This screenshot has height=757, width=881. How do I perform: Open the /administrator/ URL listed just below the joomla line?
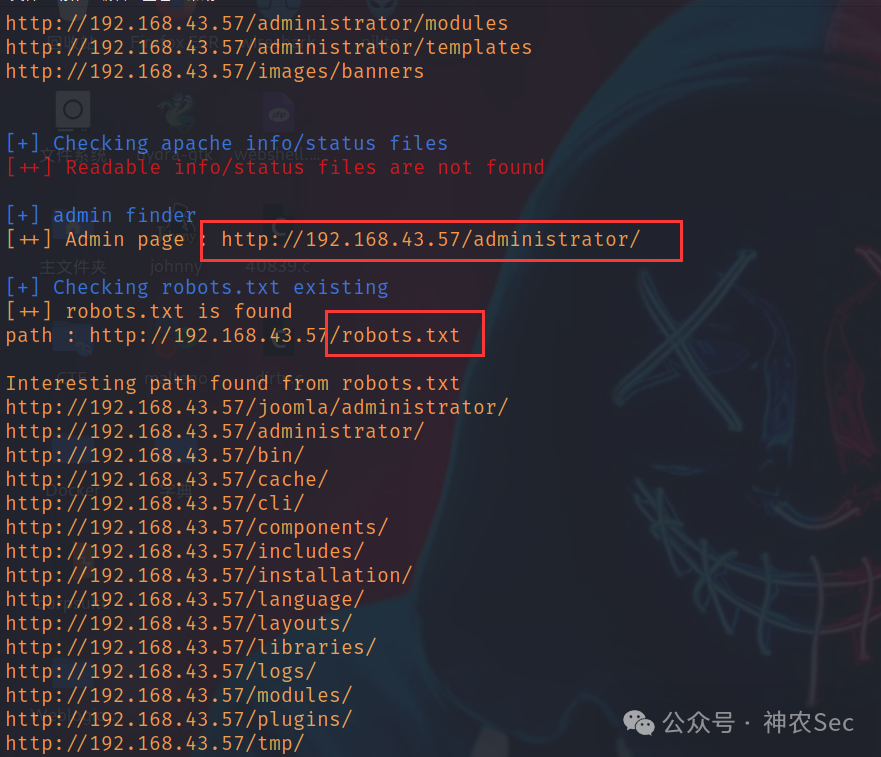click(215, 432)
